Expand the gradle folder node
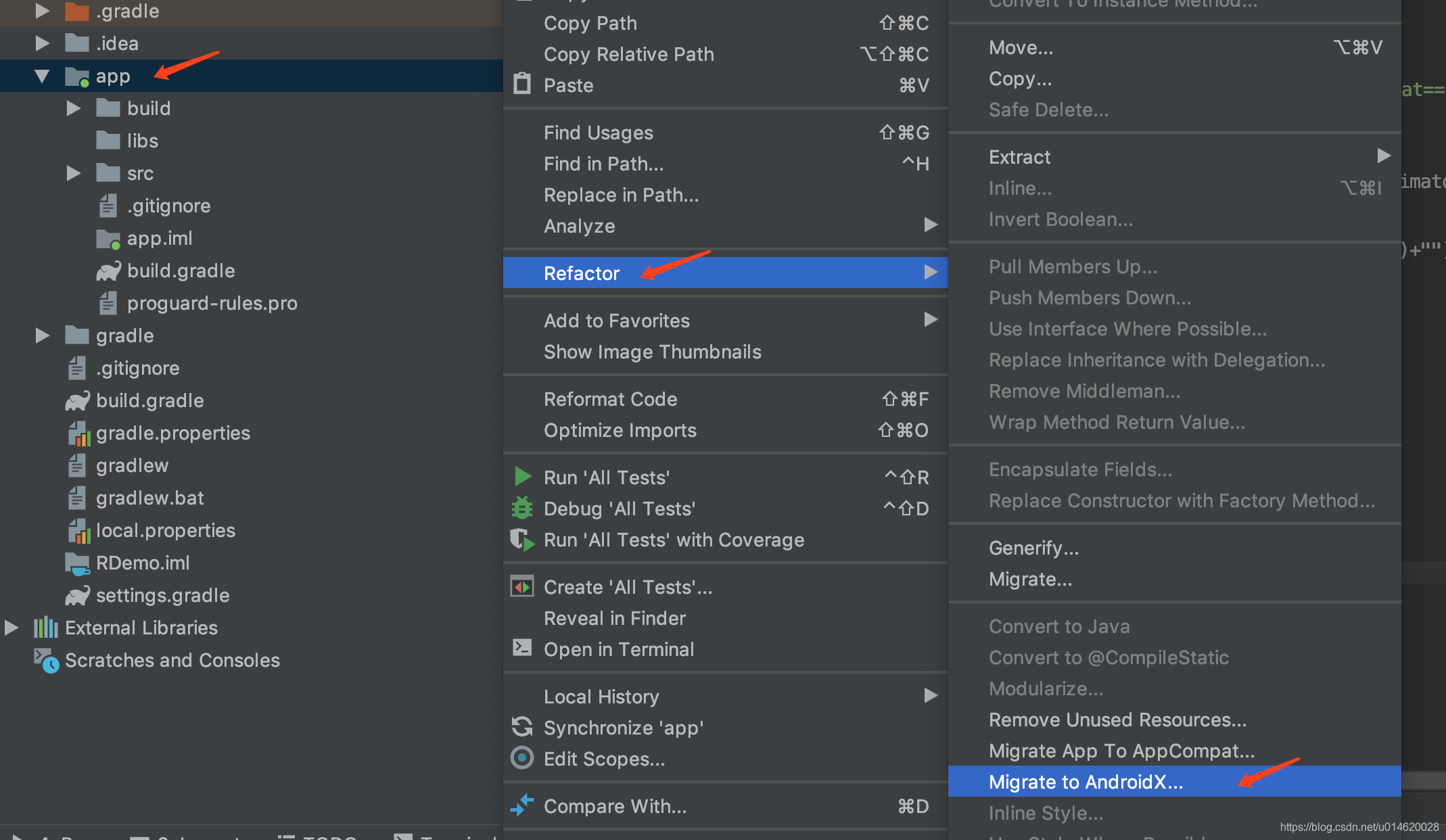 pos(42,335)
